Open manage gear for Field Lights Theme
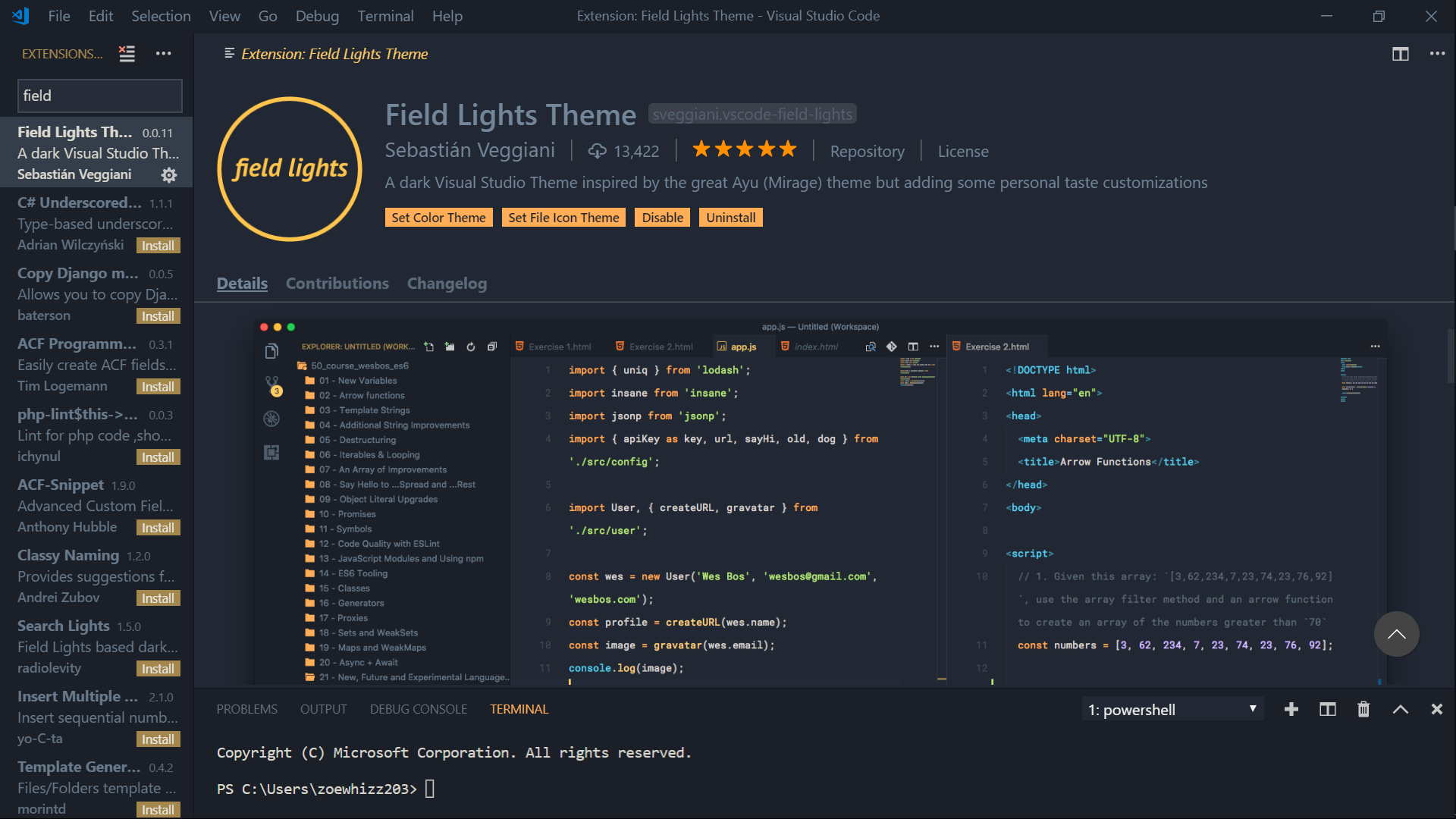The width and height of the screenshot is (1456, 819). pos(168,175)
